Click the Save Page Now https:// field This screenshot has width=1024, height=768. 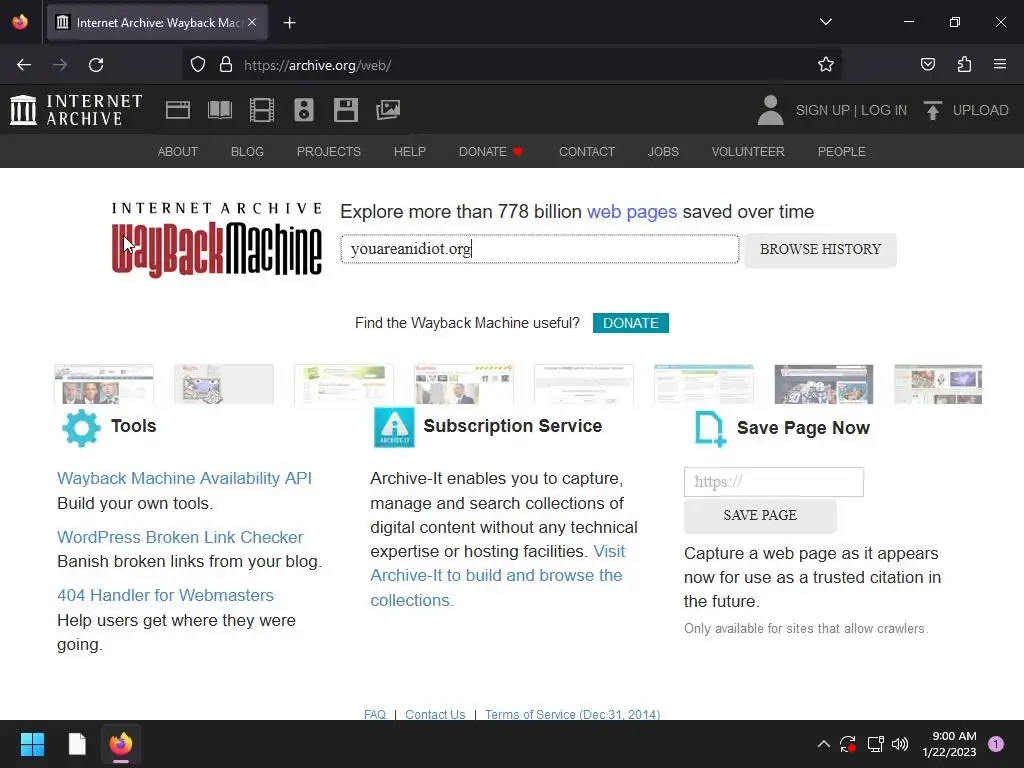pos(773,482)
